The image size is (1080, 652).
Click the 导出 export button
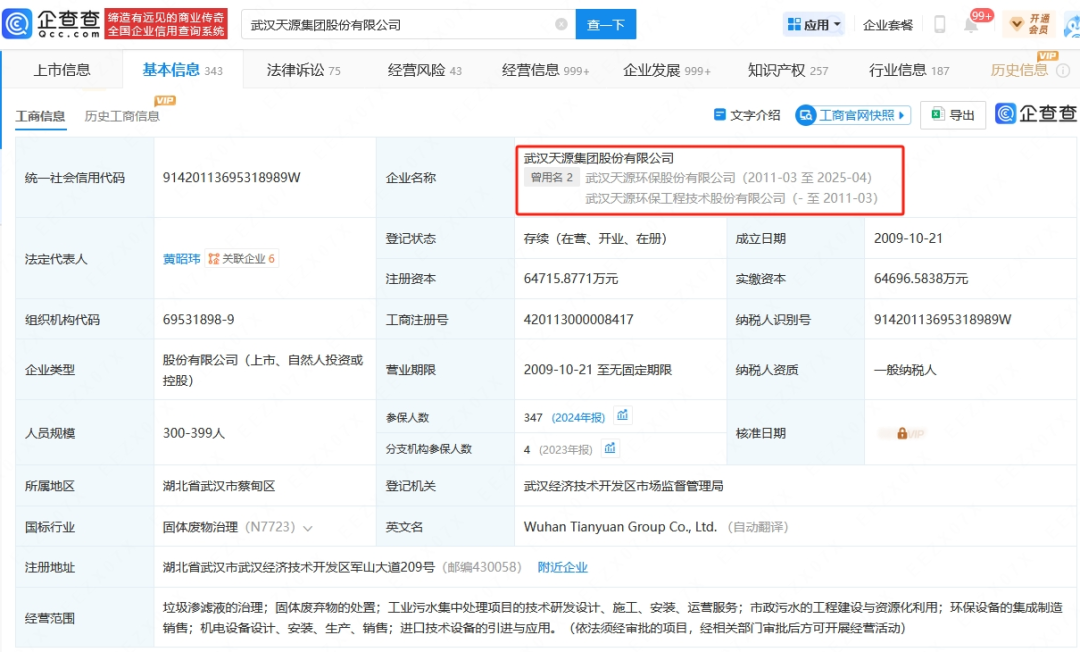pyautogui.click(x=953, y=115)
